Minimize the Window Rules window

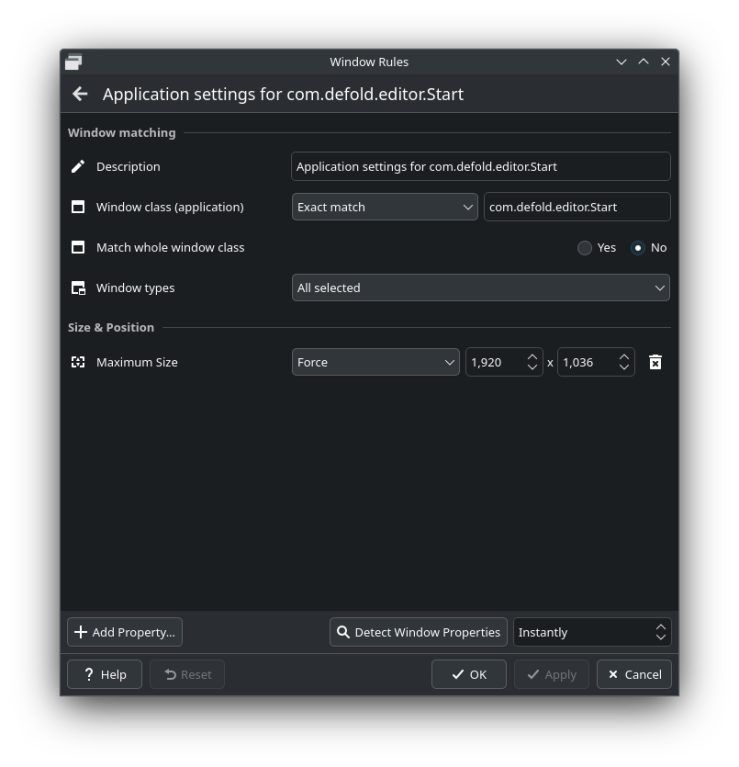[x=621, y=62]
